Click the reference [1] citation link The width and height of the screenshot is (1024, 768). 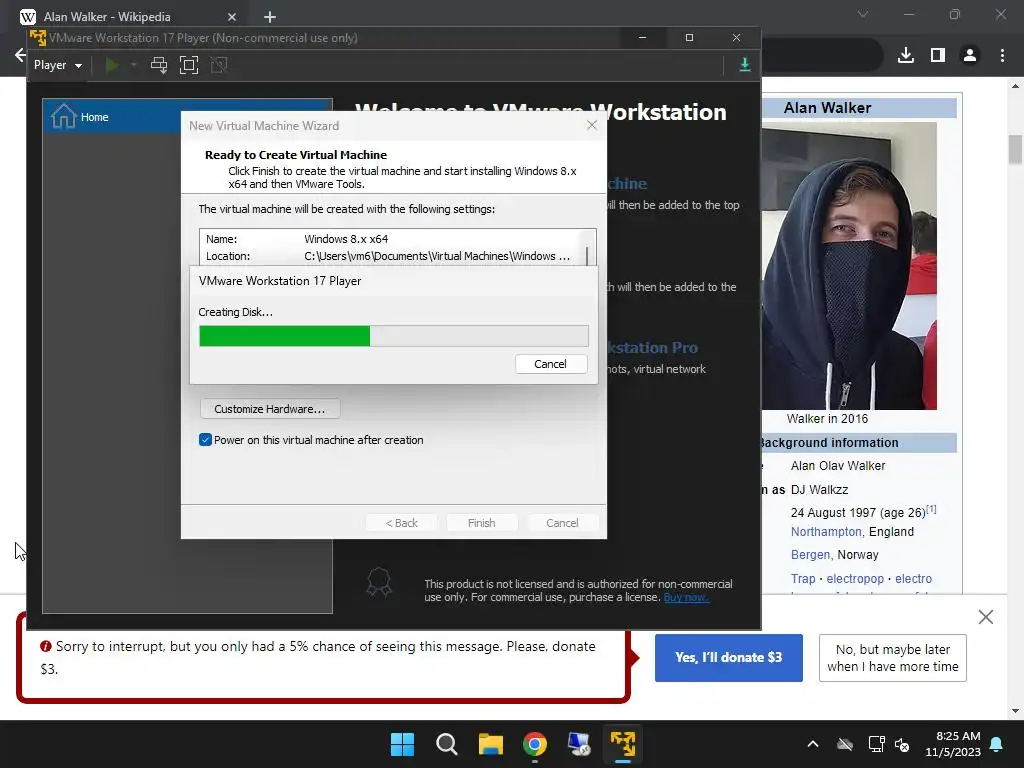(931, 509)
